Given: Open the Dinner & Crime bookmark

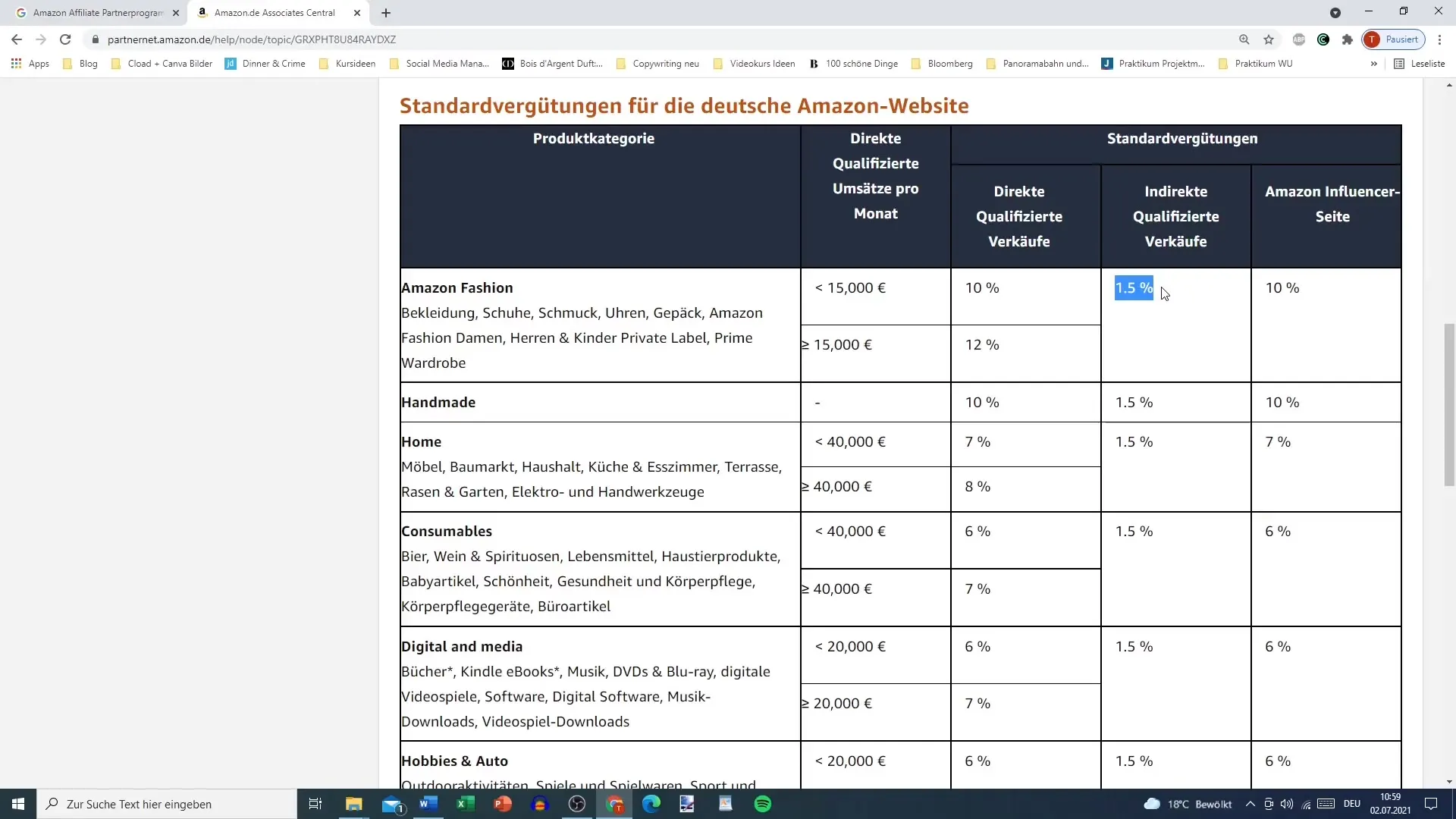Looking at the screenshot, I should pos(265,64).
